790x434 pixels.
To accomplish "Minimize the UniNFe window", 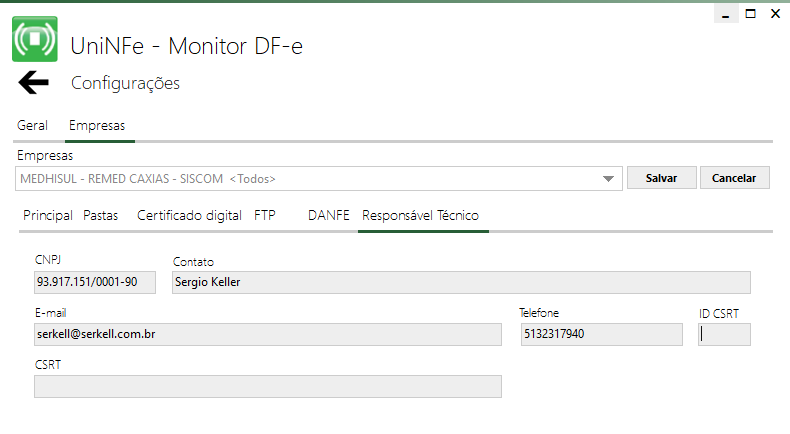I will point(726,14).
